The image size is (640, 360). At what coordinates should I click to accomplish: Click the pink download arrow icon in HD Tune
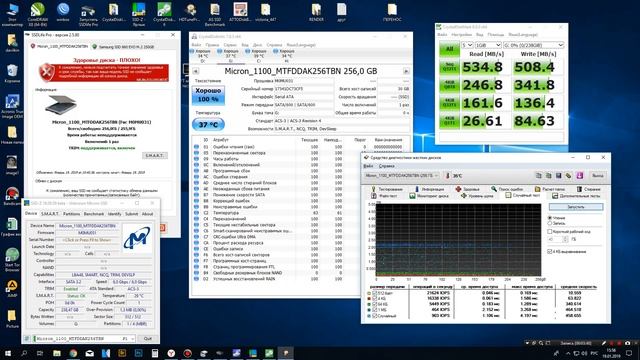click(580, 176)
